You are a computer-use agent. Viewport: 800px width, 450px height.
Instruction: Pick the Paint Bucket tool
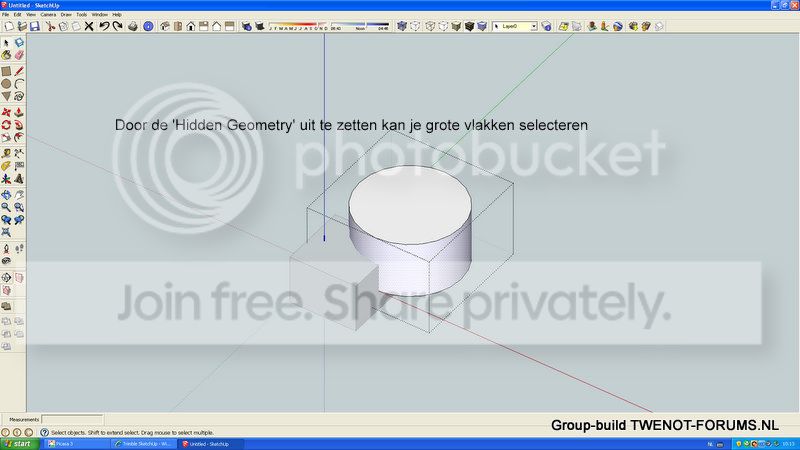6,55
